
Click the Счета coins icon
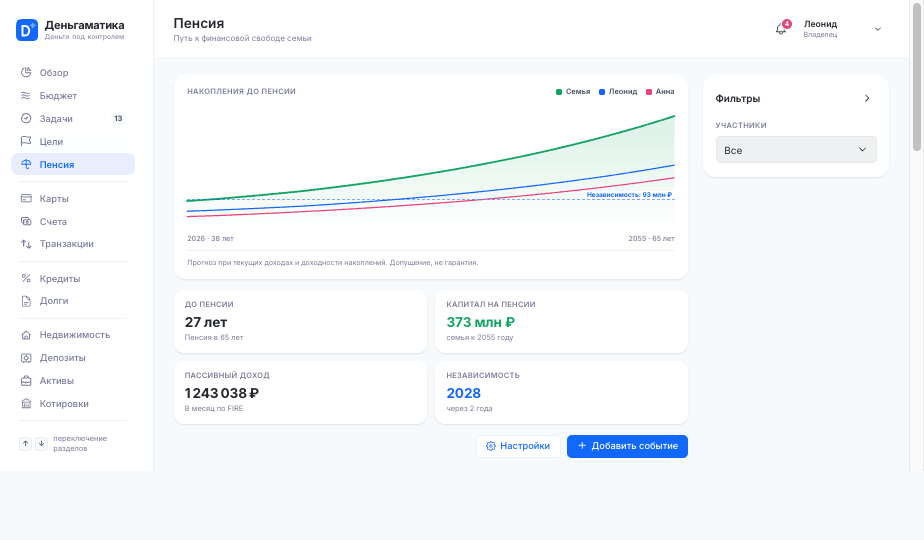click(x=26, y=222)
